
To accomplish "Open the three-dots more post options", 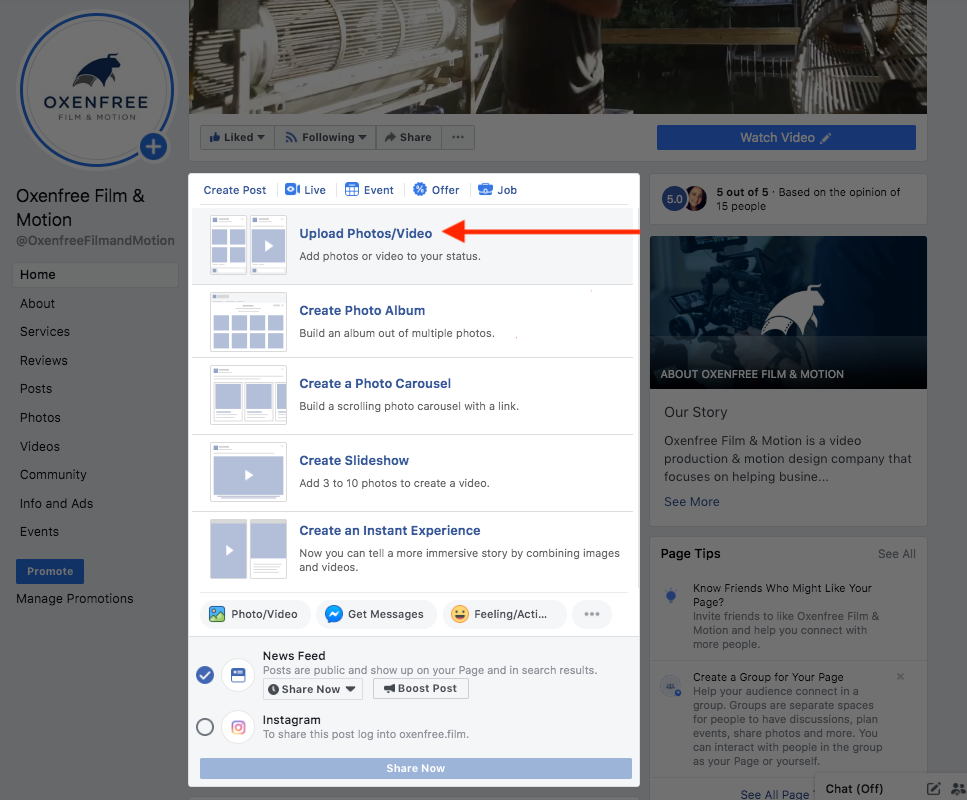I will tap(592, 614).
